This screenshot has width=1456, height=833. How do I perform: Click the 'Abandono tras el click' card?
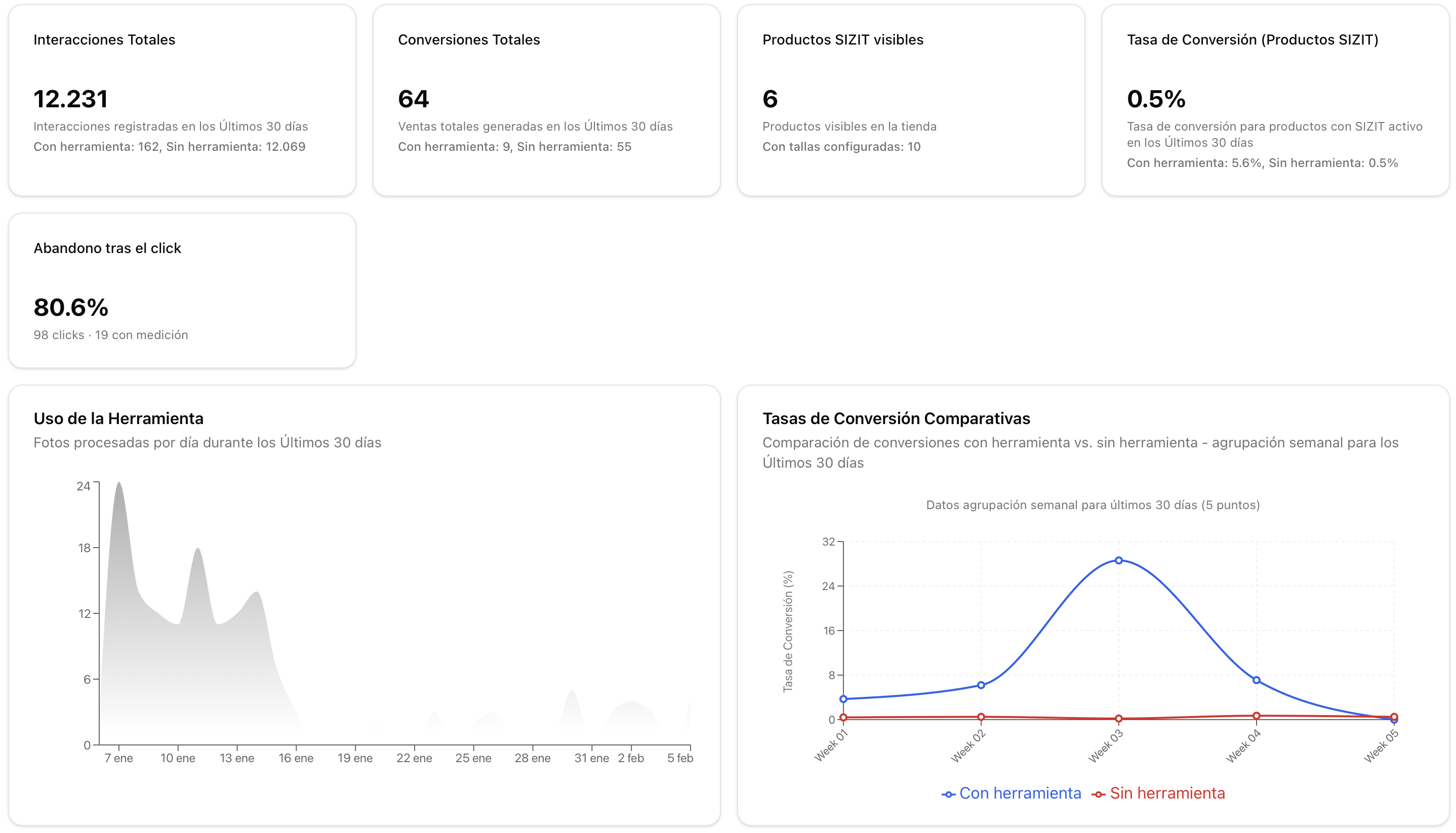[x=182, y=292]
